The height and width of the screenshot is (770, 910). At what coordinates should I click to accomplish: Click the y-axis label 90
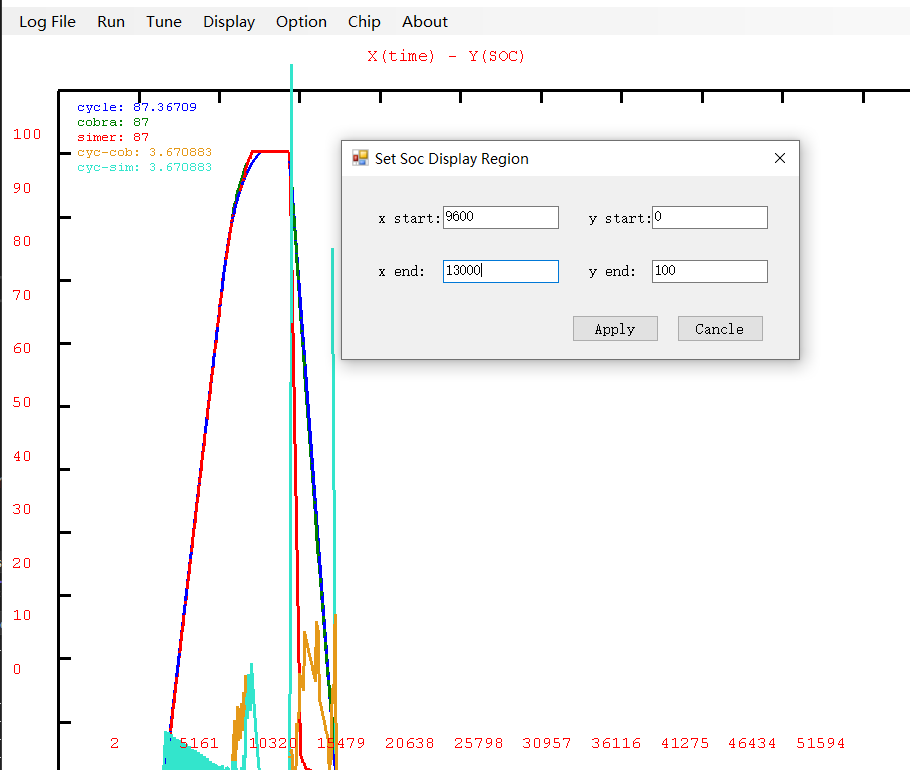pos(22,188)
